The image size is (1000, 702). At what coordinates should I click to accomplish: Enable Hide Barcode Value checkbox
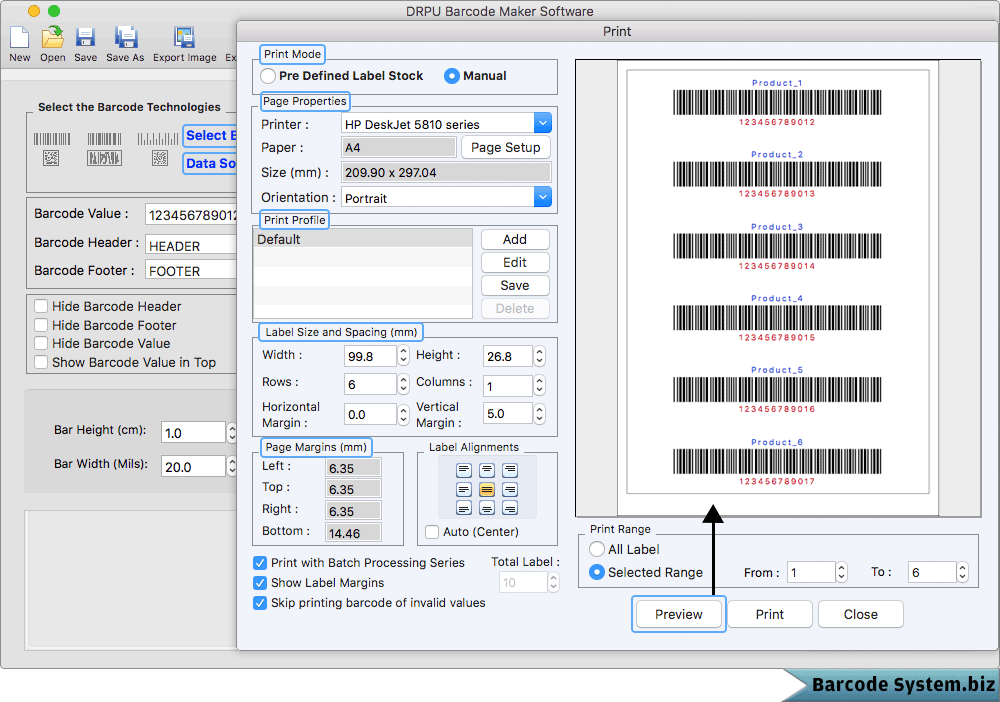click(41, 343)
